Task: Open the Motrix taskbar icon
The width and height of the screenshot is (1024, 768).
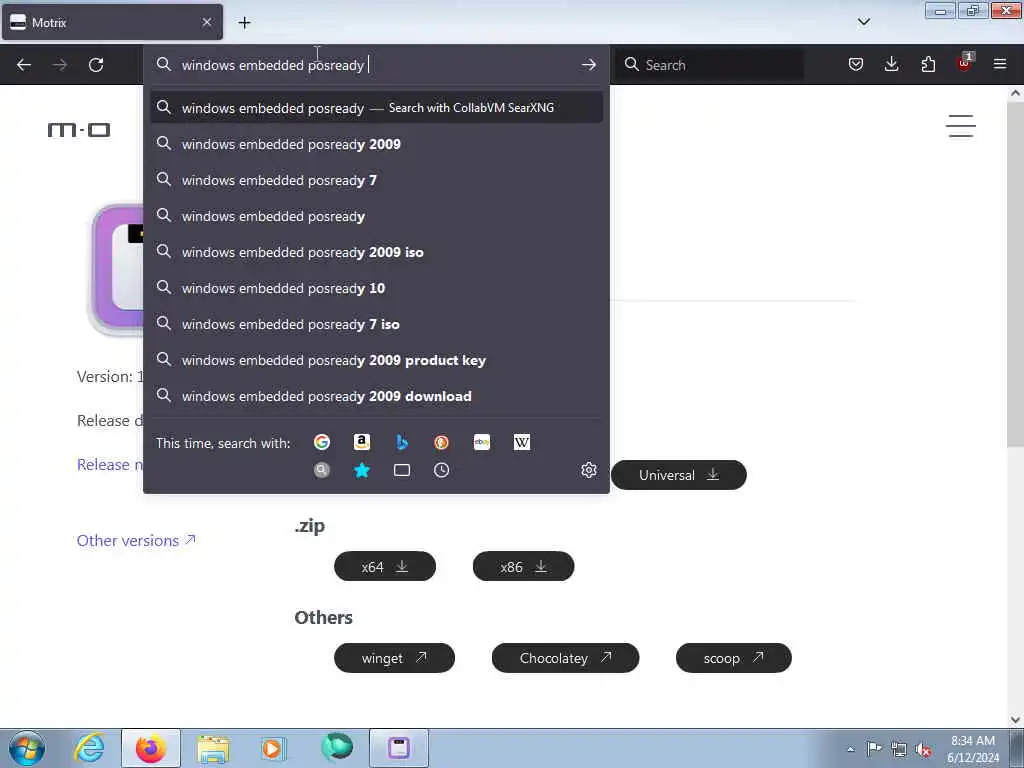Action: pyautogui.click(x=399, y=748)
